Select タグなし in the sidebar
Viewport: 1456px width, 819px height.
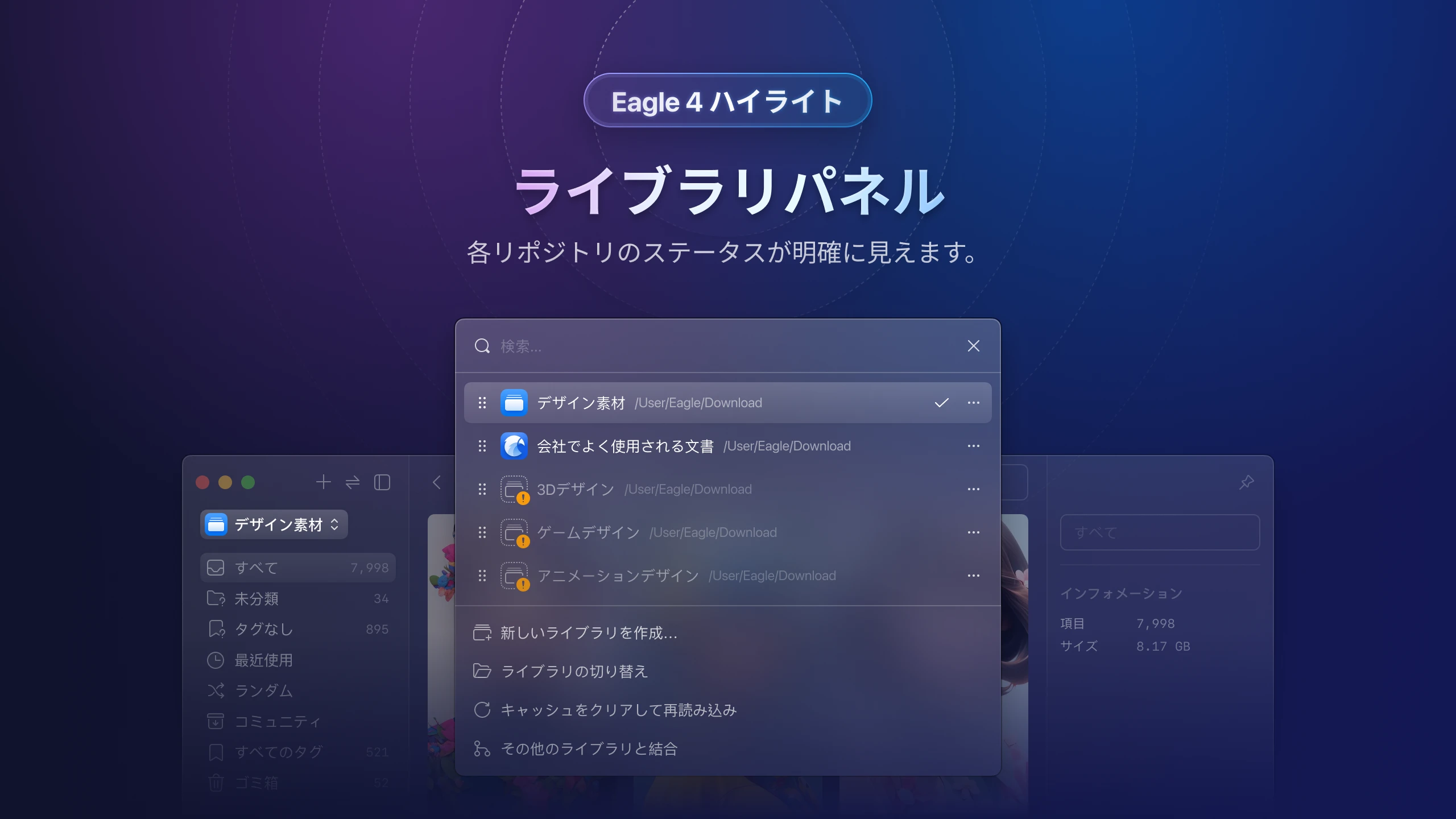[297, 629]
